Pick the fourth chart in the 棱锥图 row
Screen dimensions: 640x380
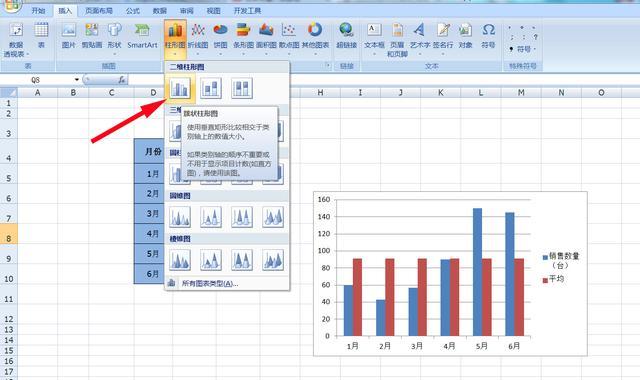tap(273, 260)
